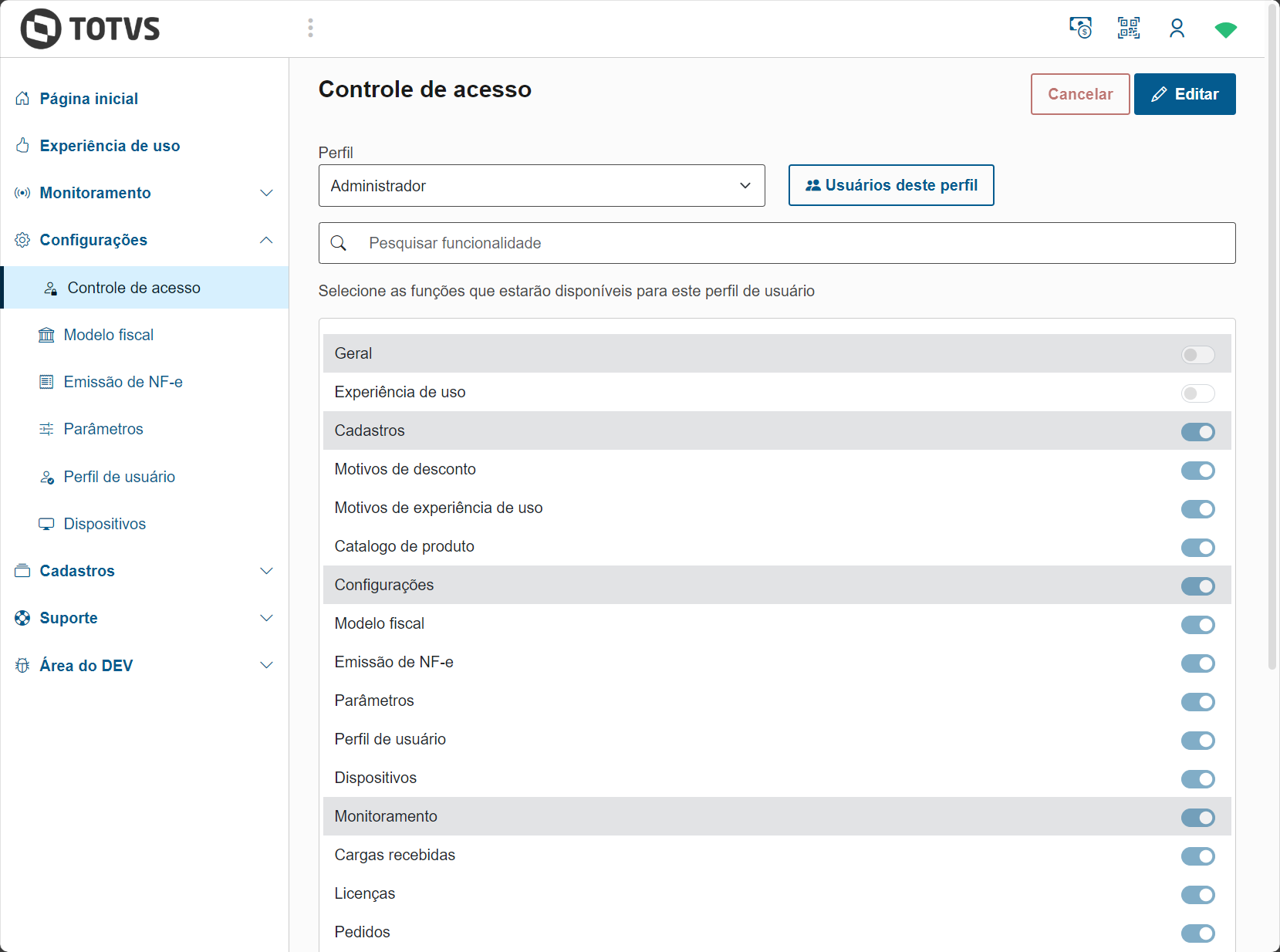Screen dimensions: 1280x952
Task: Open Usuários deste perfil
Action: [x=890, y=185]
